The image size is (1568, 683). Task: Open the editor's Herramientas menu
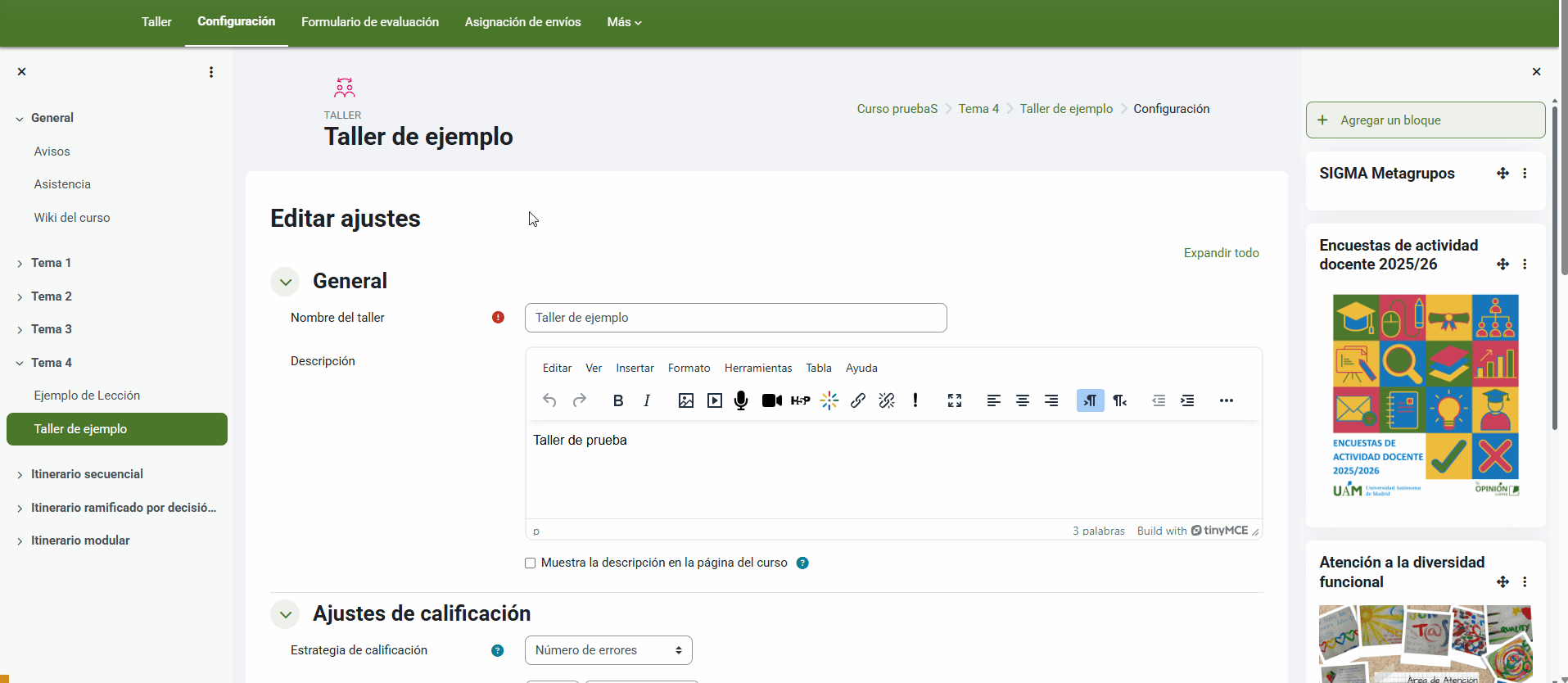(758, 368)
